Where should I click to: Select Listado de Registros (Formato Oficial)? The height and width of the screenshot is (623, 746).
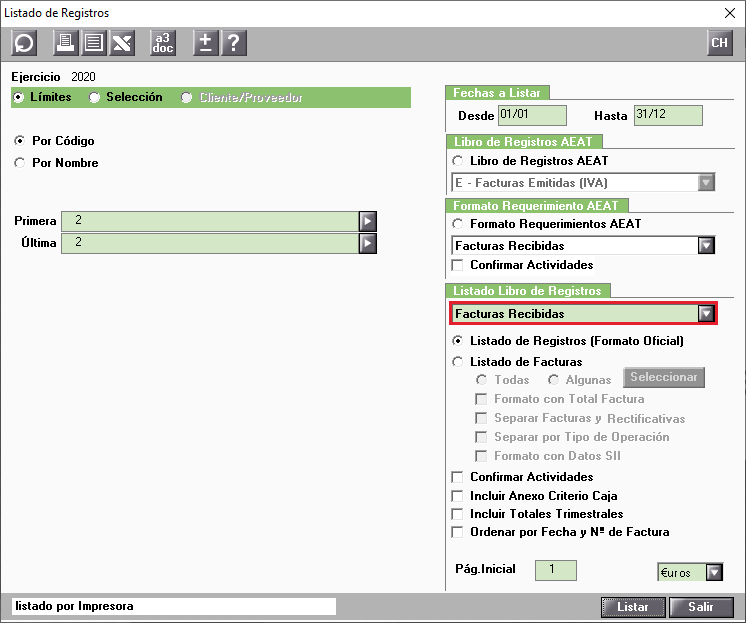458,341
